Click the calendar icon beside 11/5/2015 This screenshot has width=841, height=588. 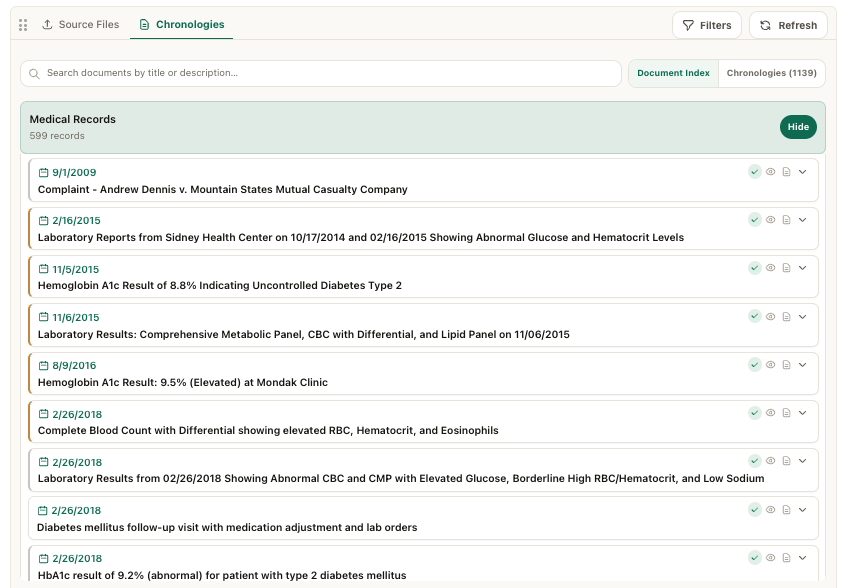click(43, 269)
